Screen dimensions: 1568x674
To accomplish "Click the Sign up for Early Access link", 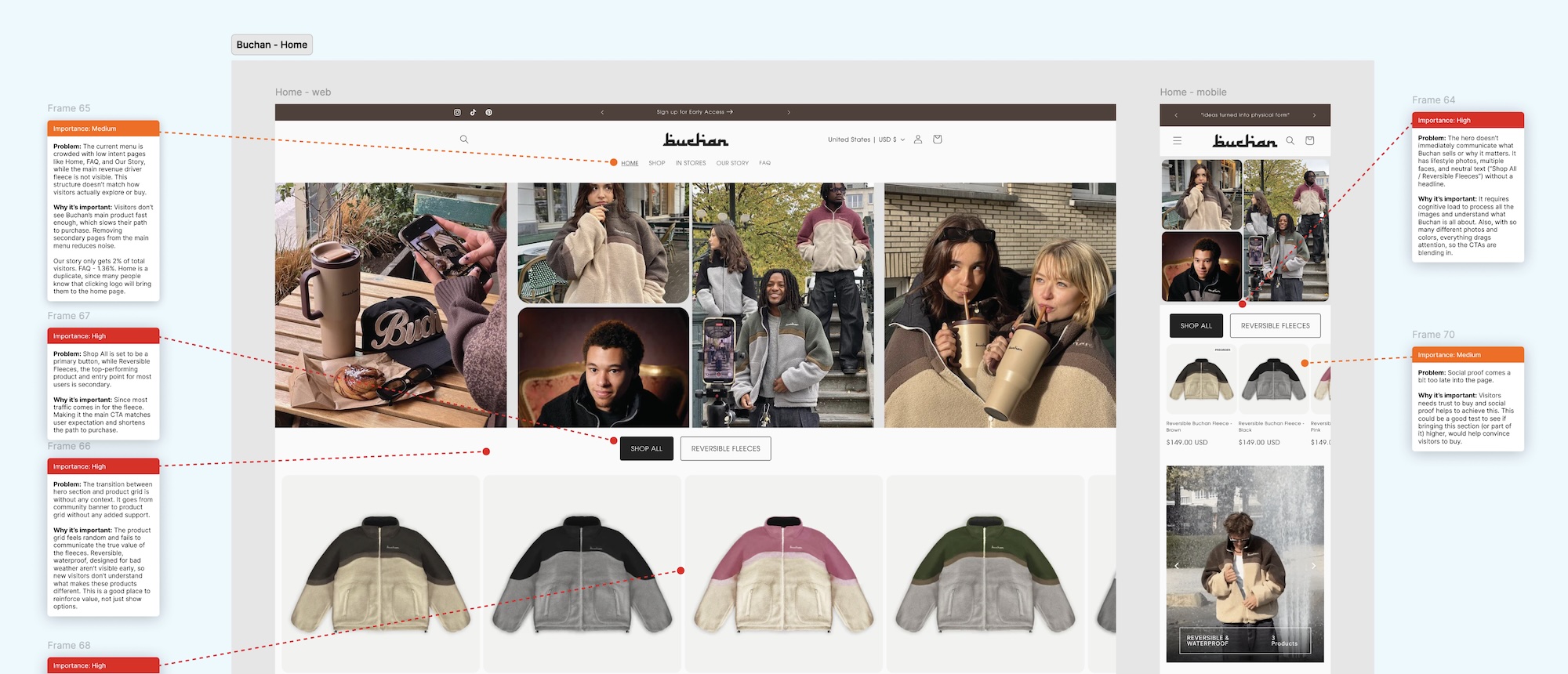I will (695, 112).
